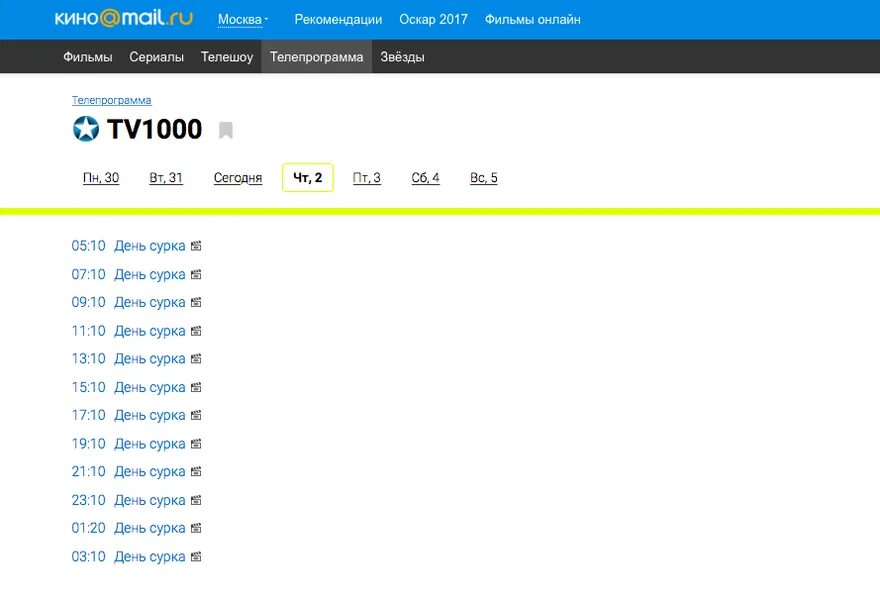Viewport: 880px width, 599px height.
Task: Open the Оскар 2017 section
Action: click(x=433, y=20)
